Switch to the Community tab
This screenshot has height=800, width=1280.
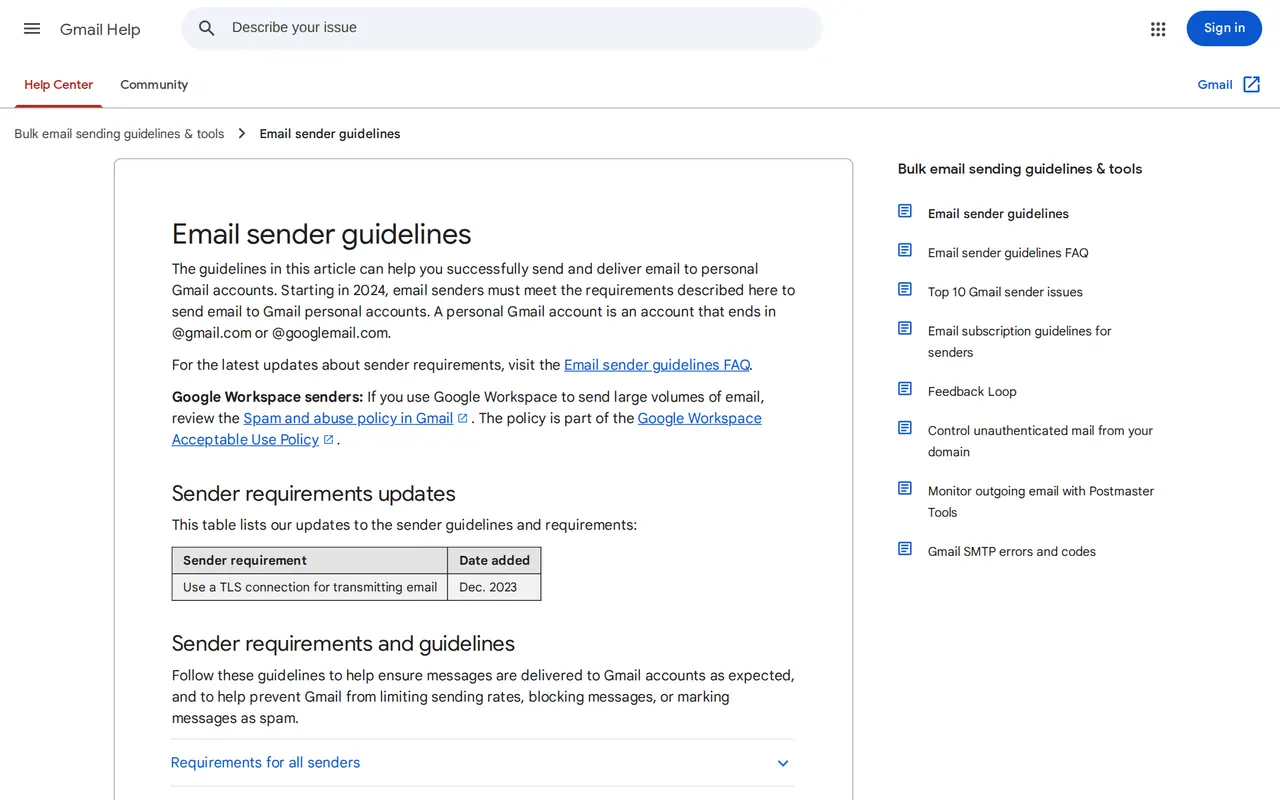[x=154, y=85]
